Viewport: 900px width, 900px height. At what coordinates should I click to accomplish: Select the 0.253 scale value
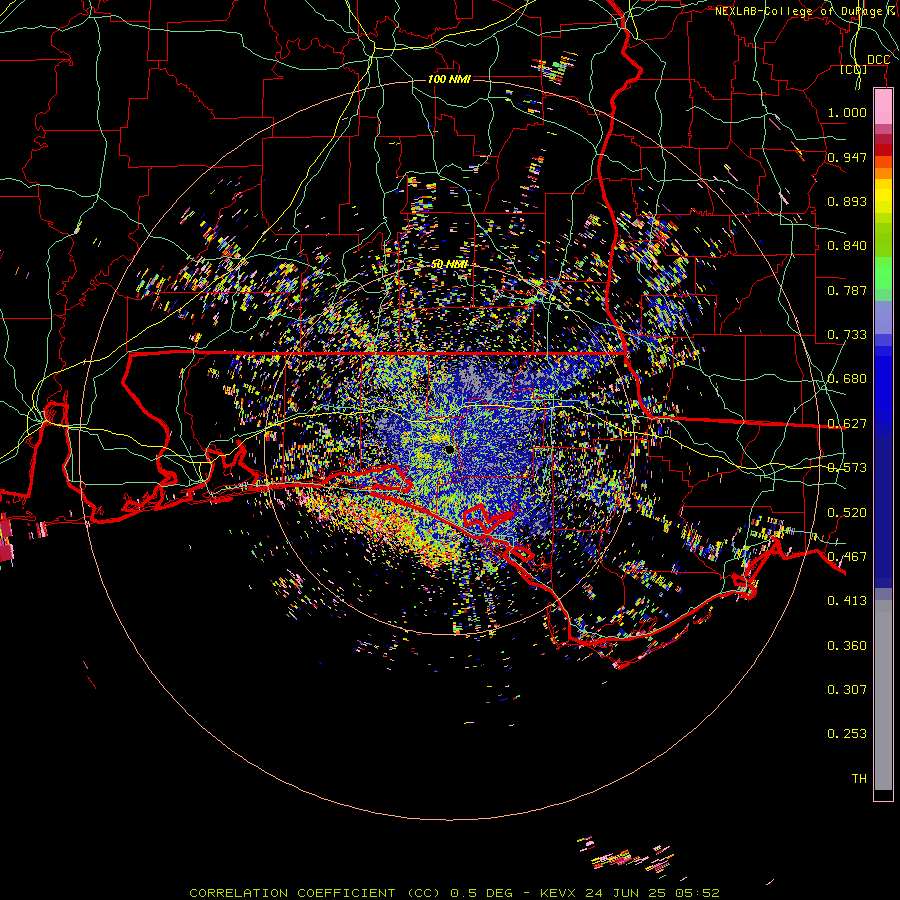pos(847,734)
